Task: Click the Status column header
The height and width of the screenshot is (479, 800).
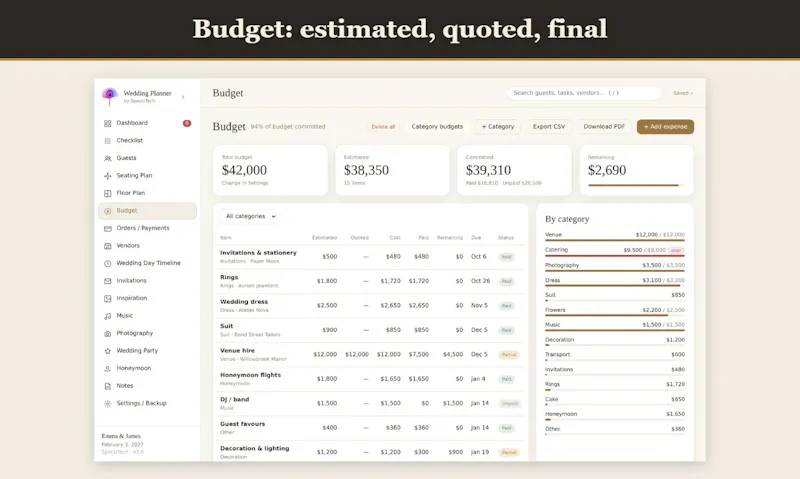Action: tap(506, 238)
